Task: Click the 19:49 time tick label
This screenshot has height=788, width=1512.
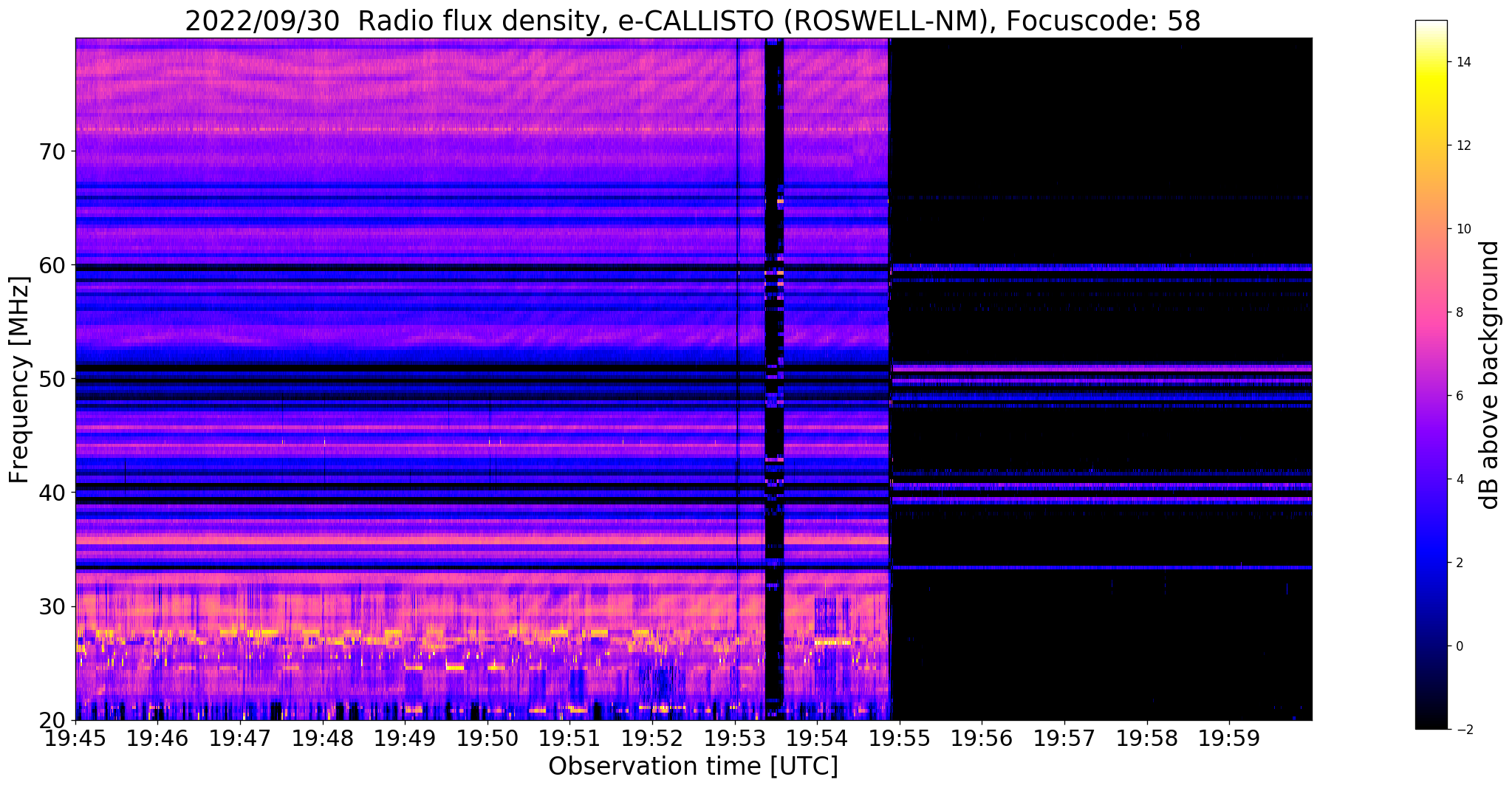Action: pos(406,738)
